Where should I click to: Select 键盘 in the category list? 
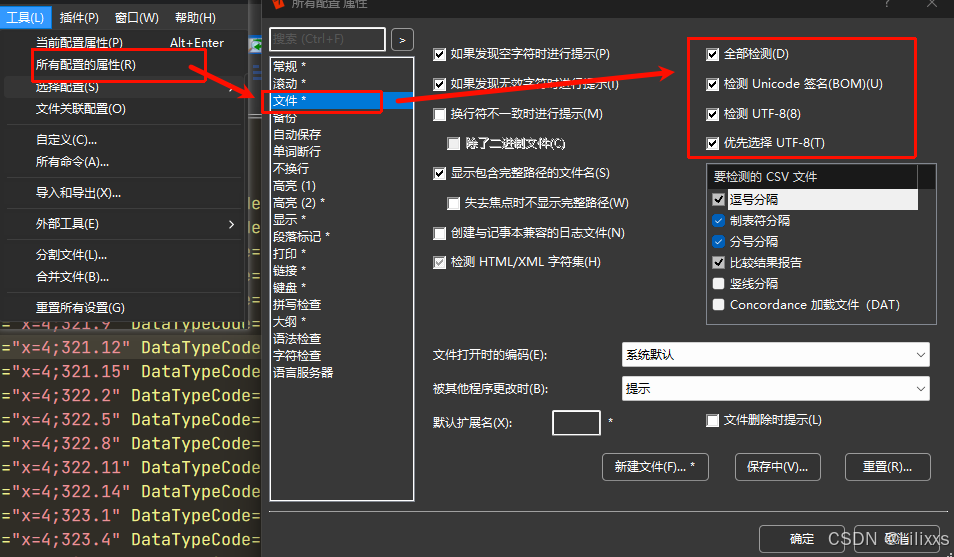pos(342,287)
